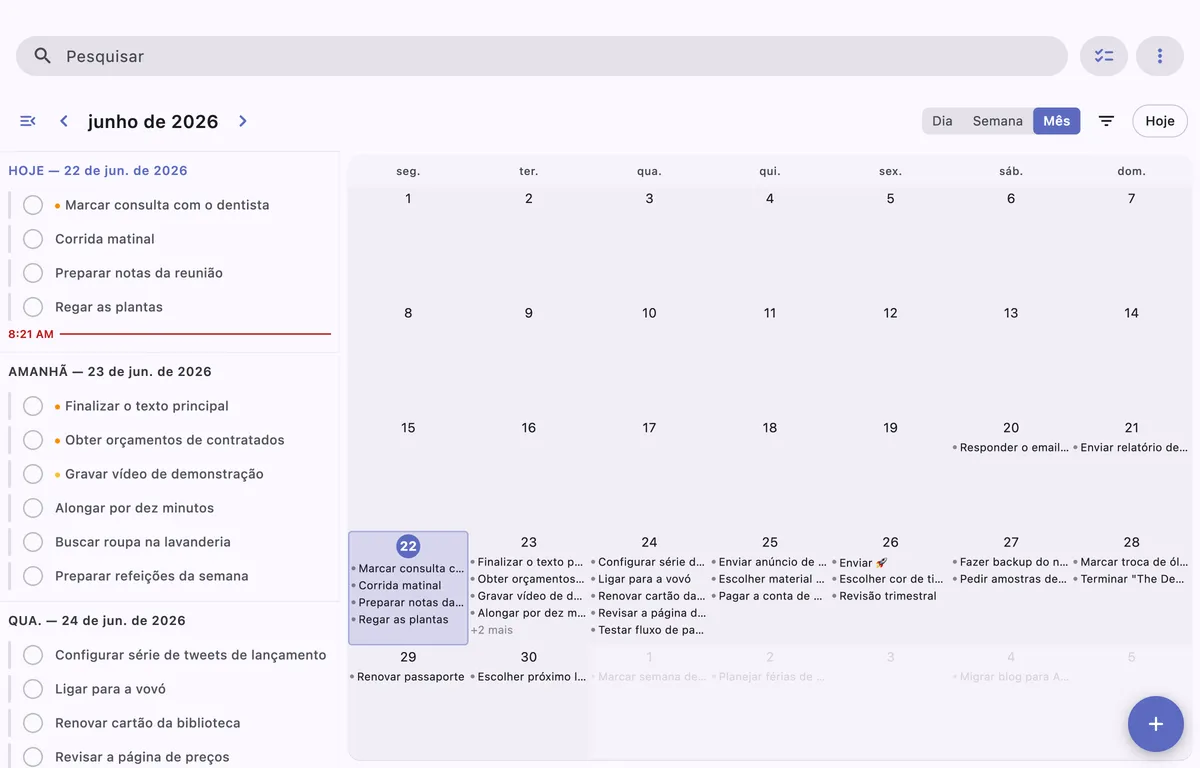Screen dimensions: 1200x768
Task: Open Fazer backup event on day 27
Action: coord(1010,562)
